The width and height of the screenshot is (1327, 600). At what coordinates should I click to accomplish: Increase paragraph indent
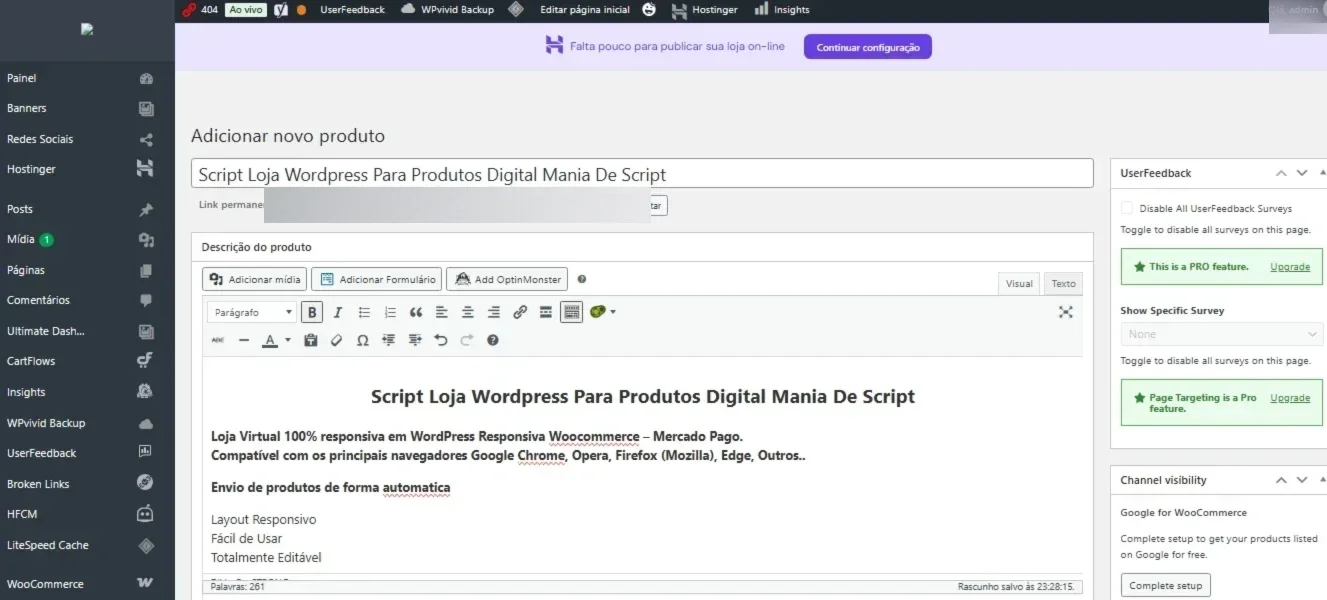(x=415, y=340)
